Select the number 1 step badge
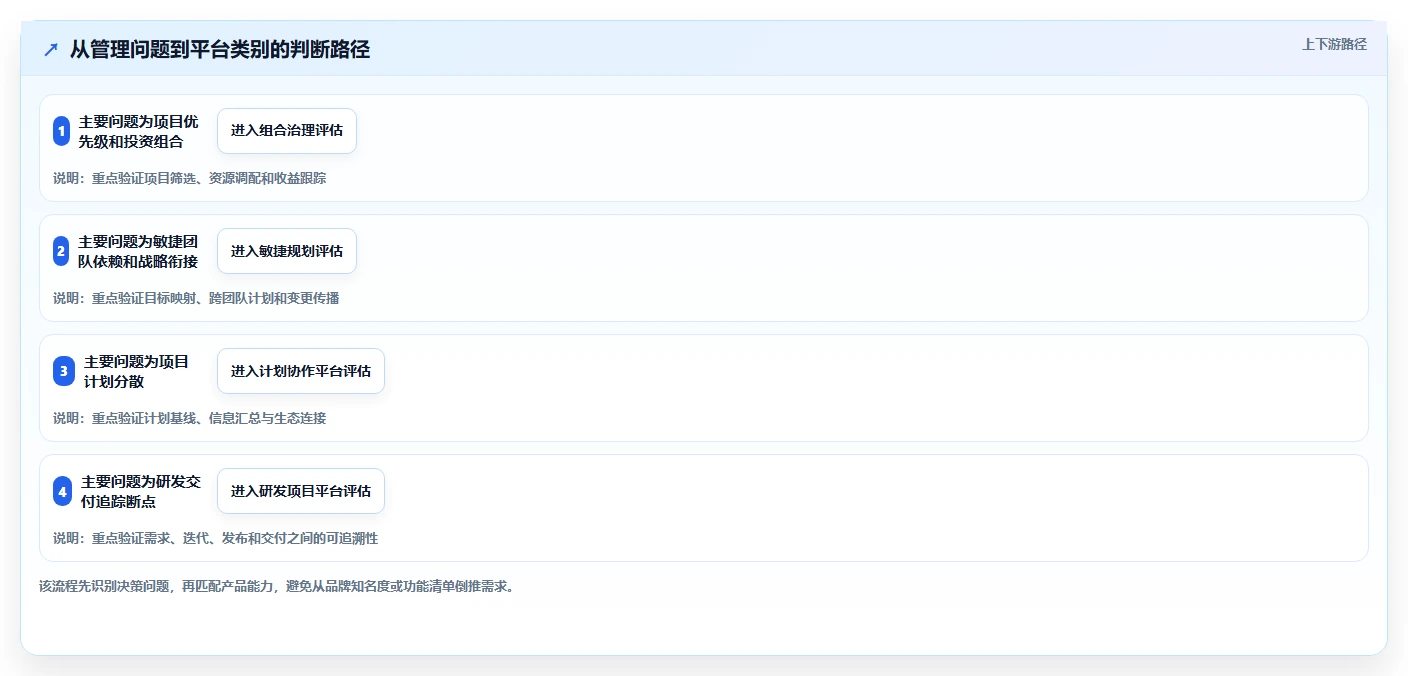Viewport: 1408px width, 676px height. pos(61,131)
